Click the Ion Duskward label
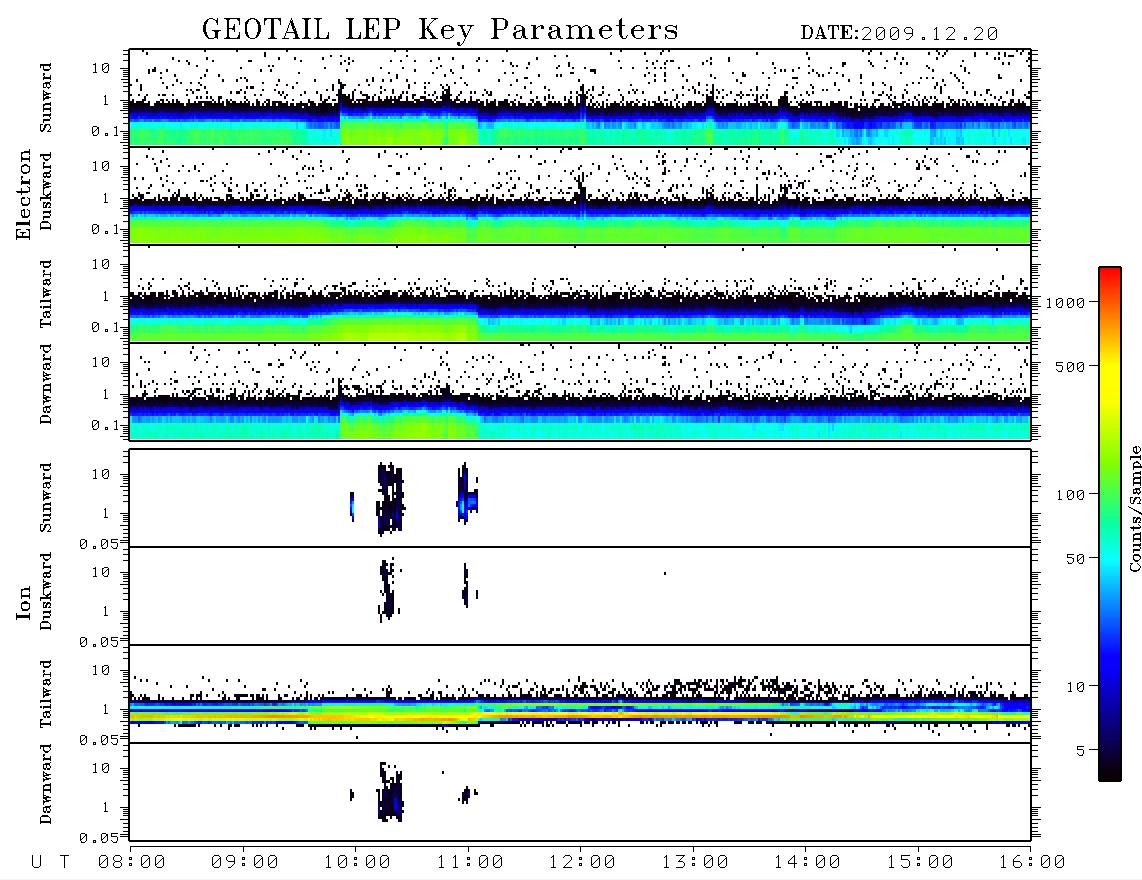The image size is (1142, 880). (x=47, y=592)
